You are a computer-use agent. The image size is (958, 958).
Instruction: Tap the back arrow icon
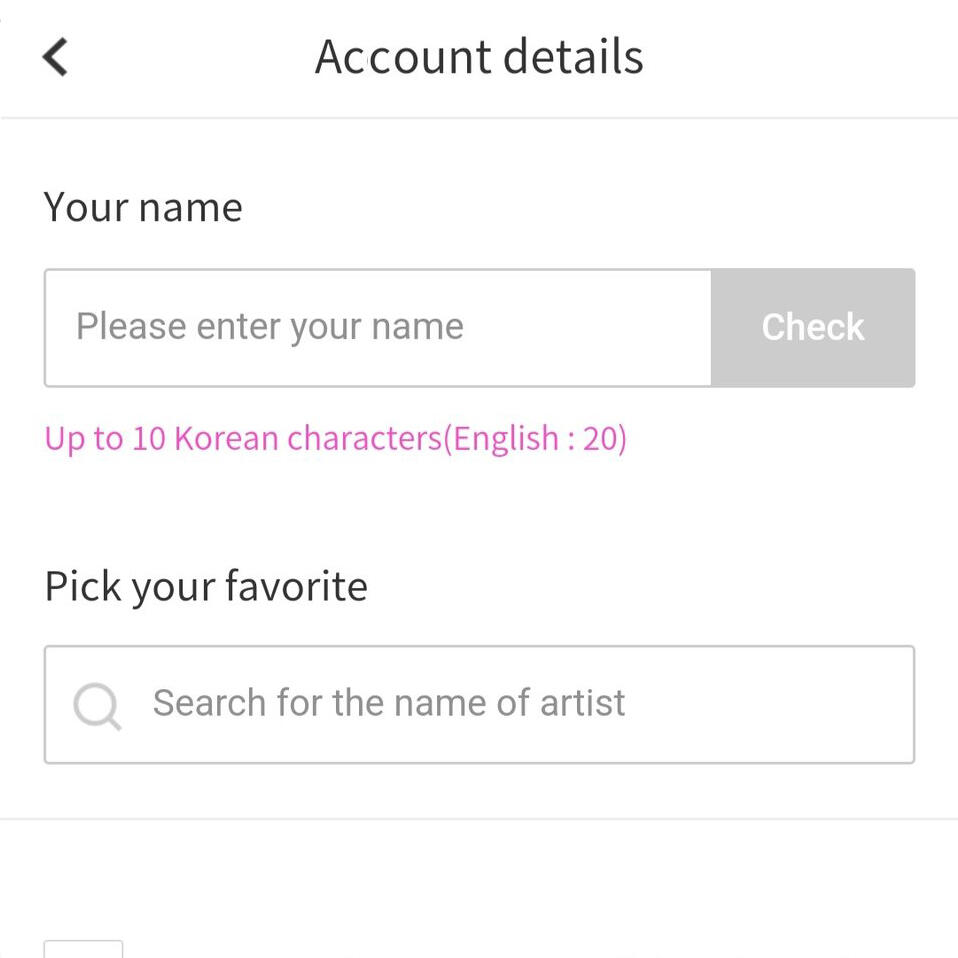(x=55, y=57)
